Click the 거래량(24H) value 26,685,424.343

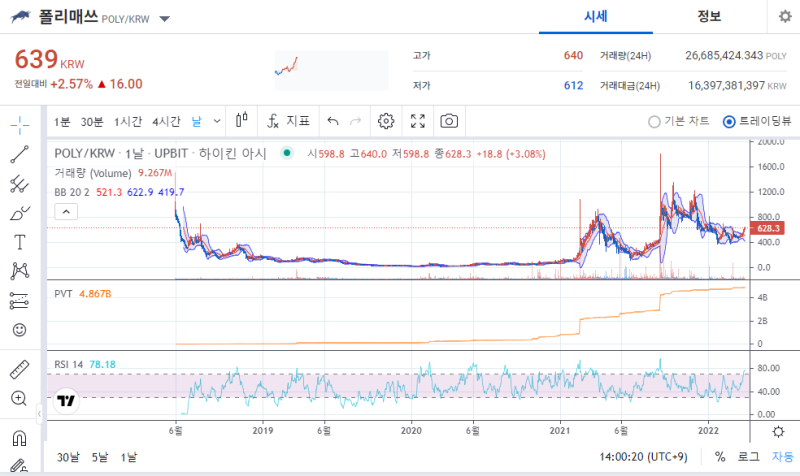click(x=723, y=55)
